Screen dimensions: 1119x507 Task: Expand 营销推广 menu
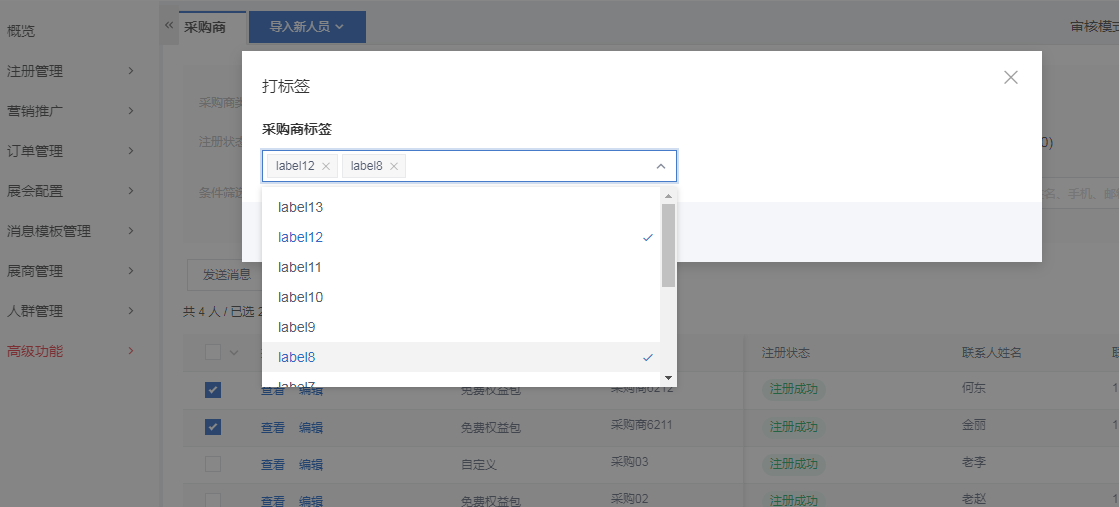click(x=71, y=111)
